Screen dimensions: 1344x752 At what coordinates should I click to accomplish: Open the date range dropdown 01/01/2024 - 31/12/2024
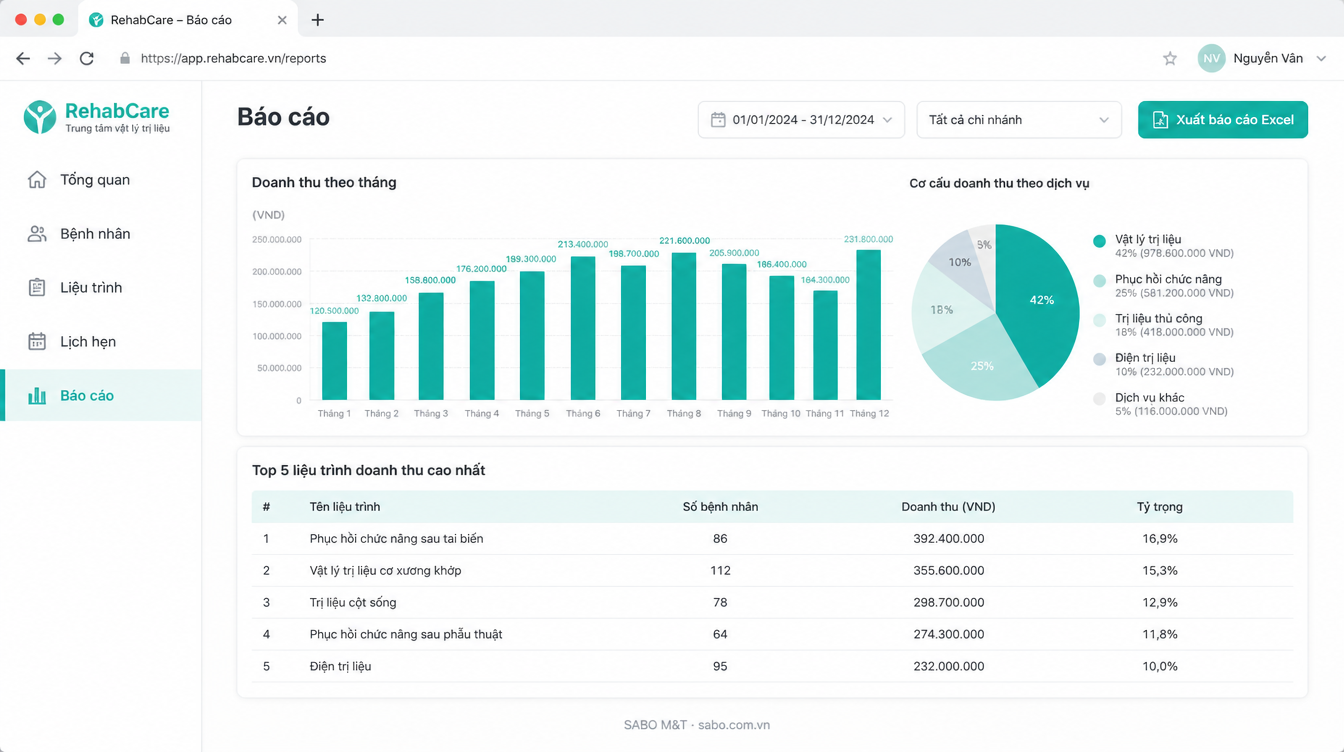pos(801,120)
